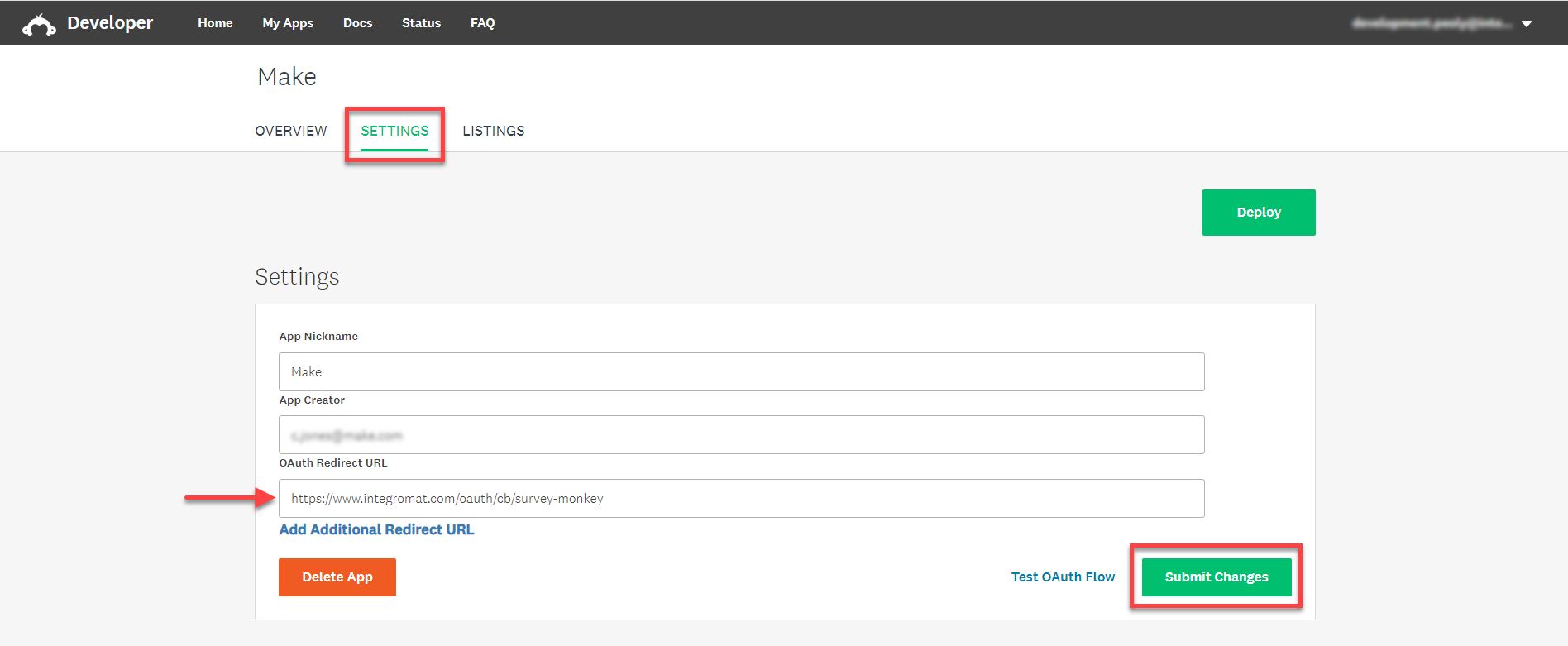
Task: Click the Make app title heading
Action: 287,77
